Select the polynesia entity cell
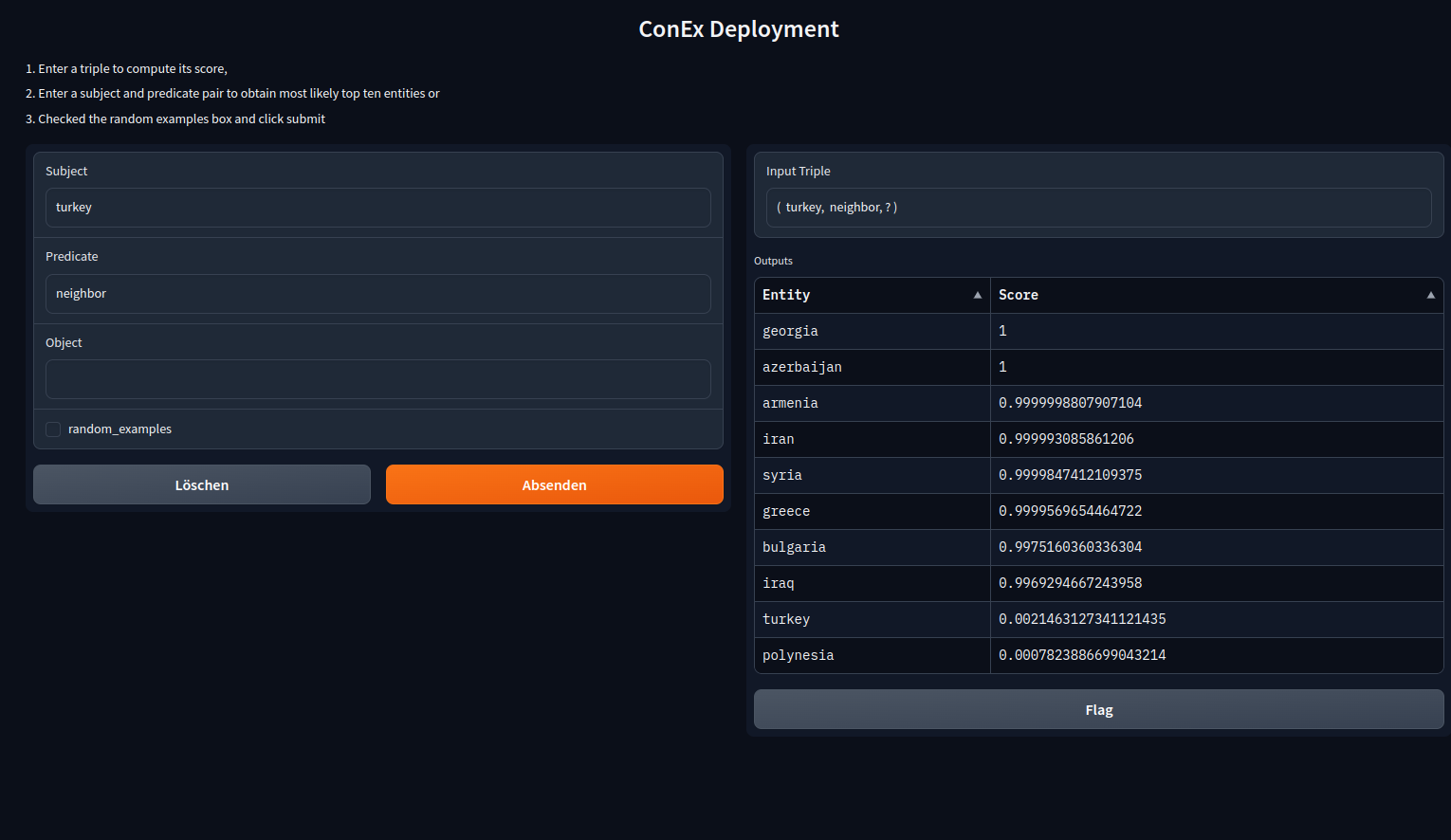1451x840 pixels. click(x=872, y=655)
